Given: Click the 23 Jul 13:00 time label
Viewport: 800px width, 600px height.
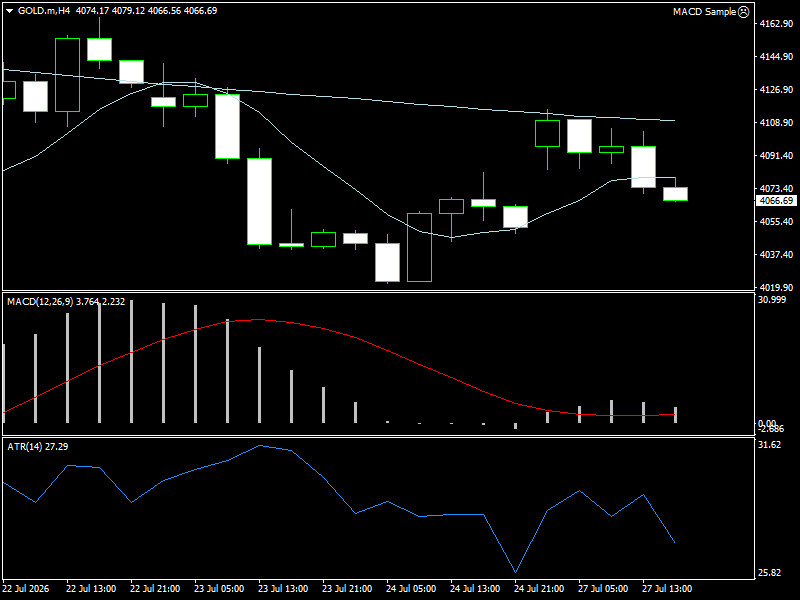Looking at the screenshot, I should (283, 589).
